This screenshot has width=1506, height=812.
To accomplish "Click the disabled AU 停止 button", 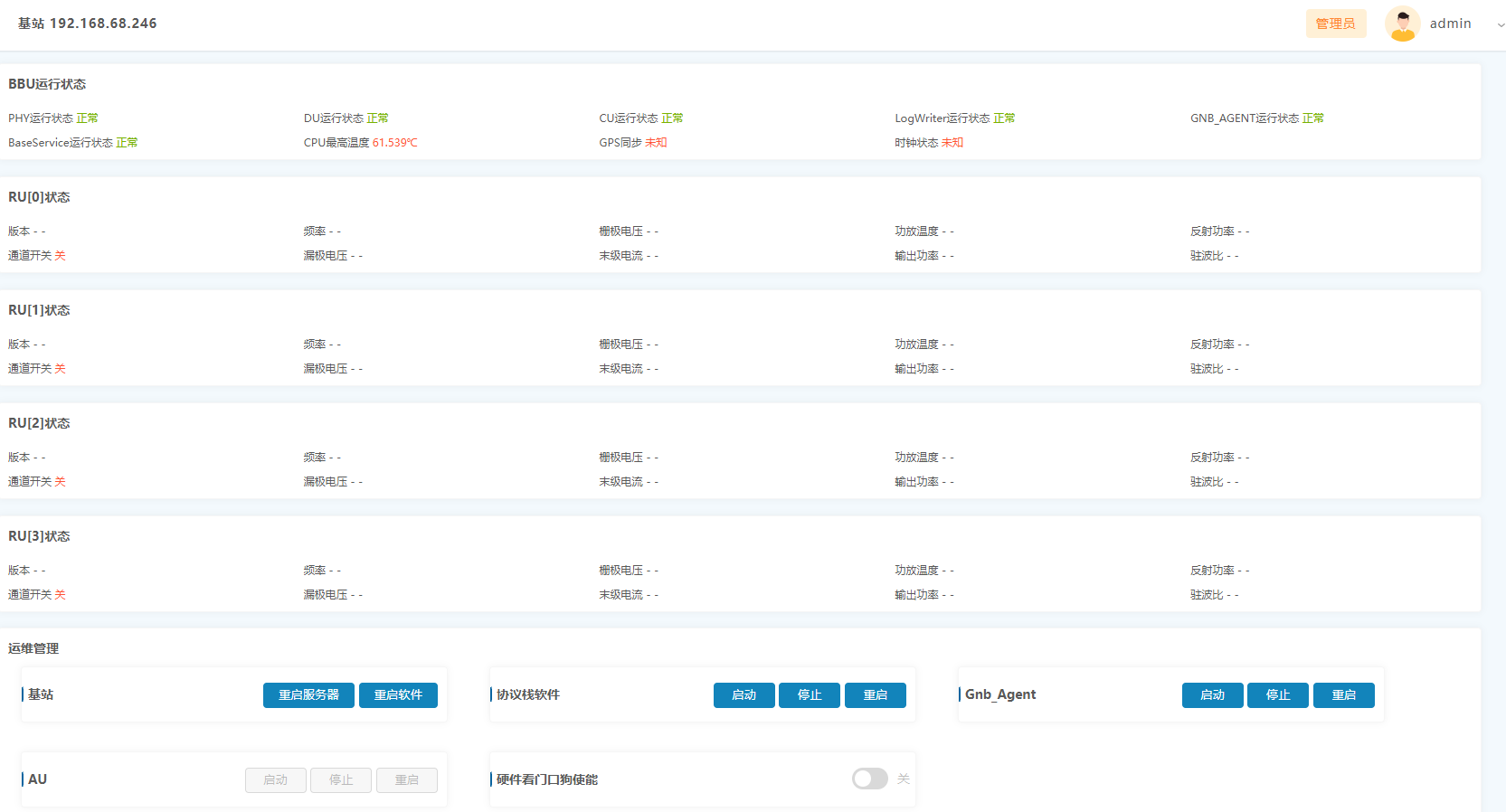I will (x=341, y=779).
